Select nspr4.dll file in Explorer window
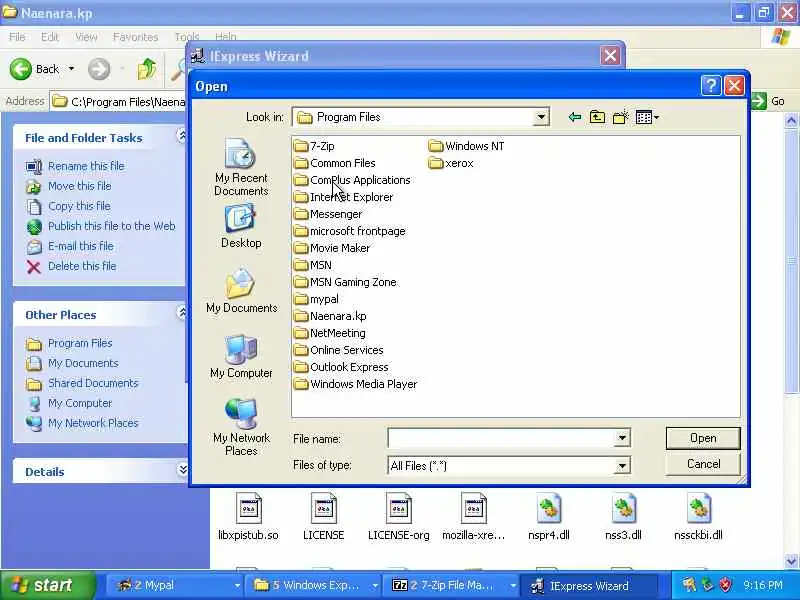The image size is (800, 600). pos(548,516)
